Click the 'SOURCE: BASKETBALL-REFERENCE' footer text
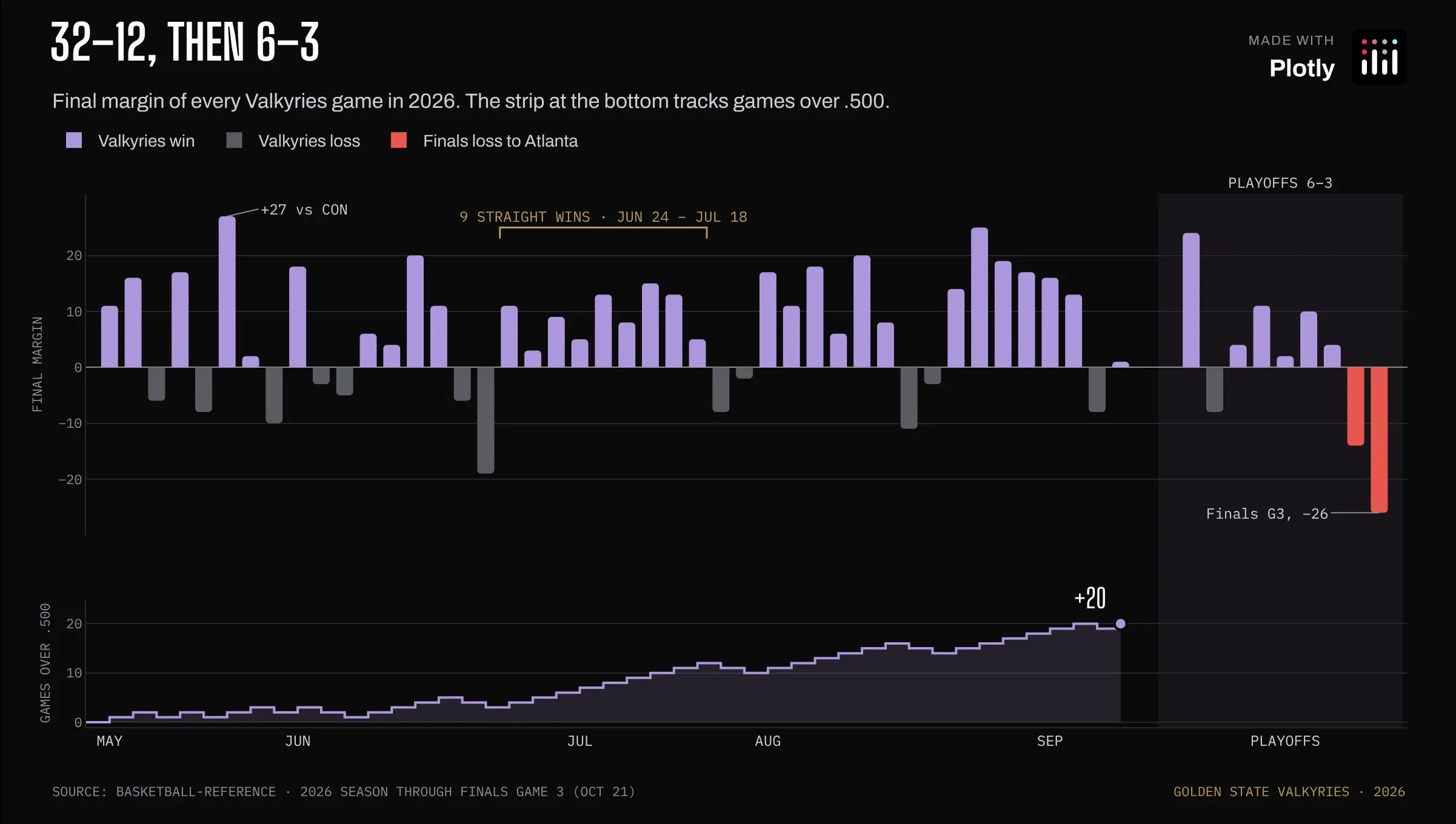Image resolution: width=1456 pixels, height=824 pixels. (x=344, y=792)
